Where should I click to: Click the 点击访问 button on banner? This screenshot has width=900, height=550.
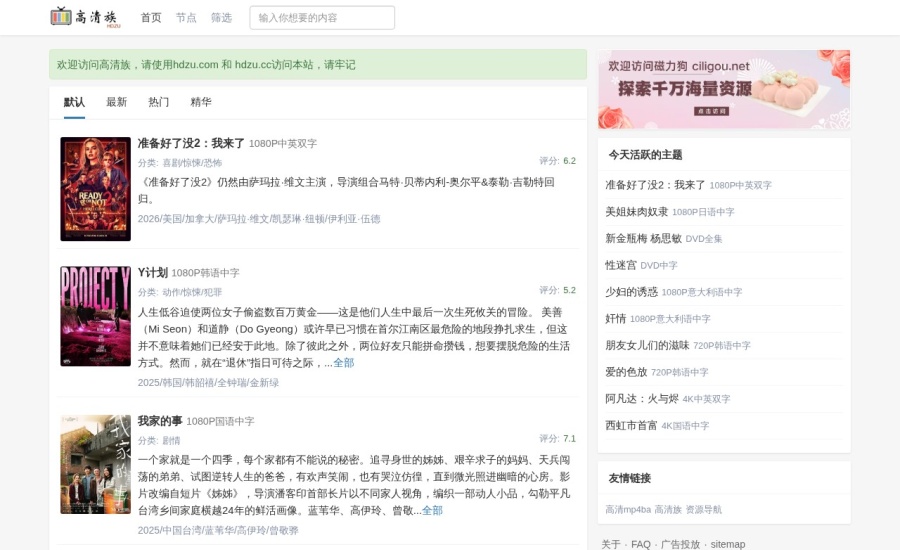[x=712, y=111]
